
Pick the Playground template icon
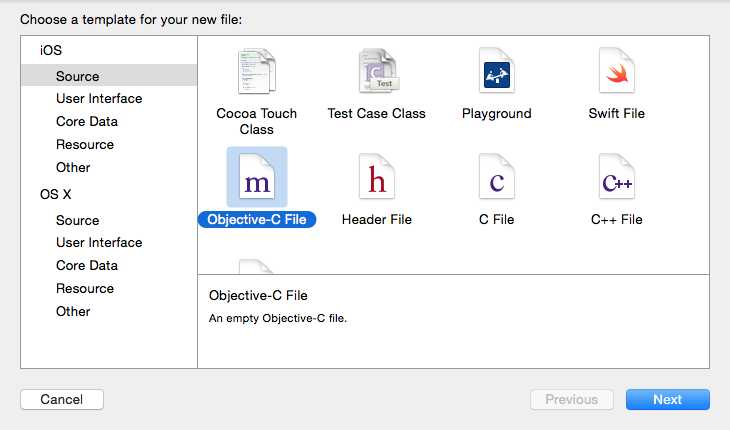coord(497,71)
